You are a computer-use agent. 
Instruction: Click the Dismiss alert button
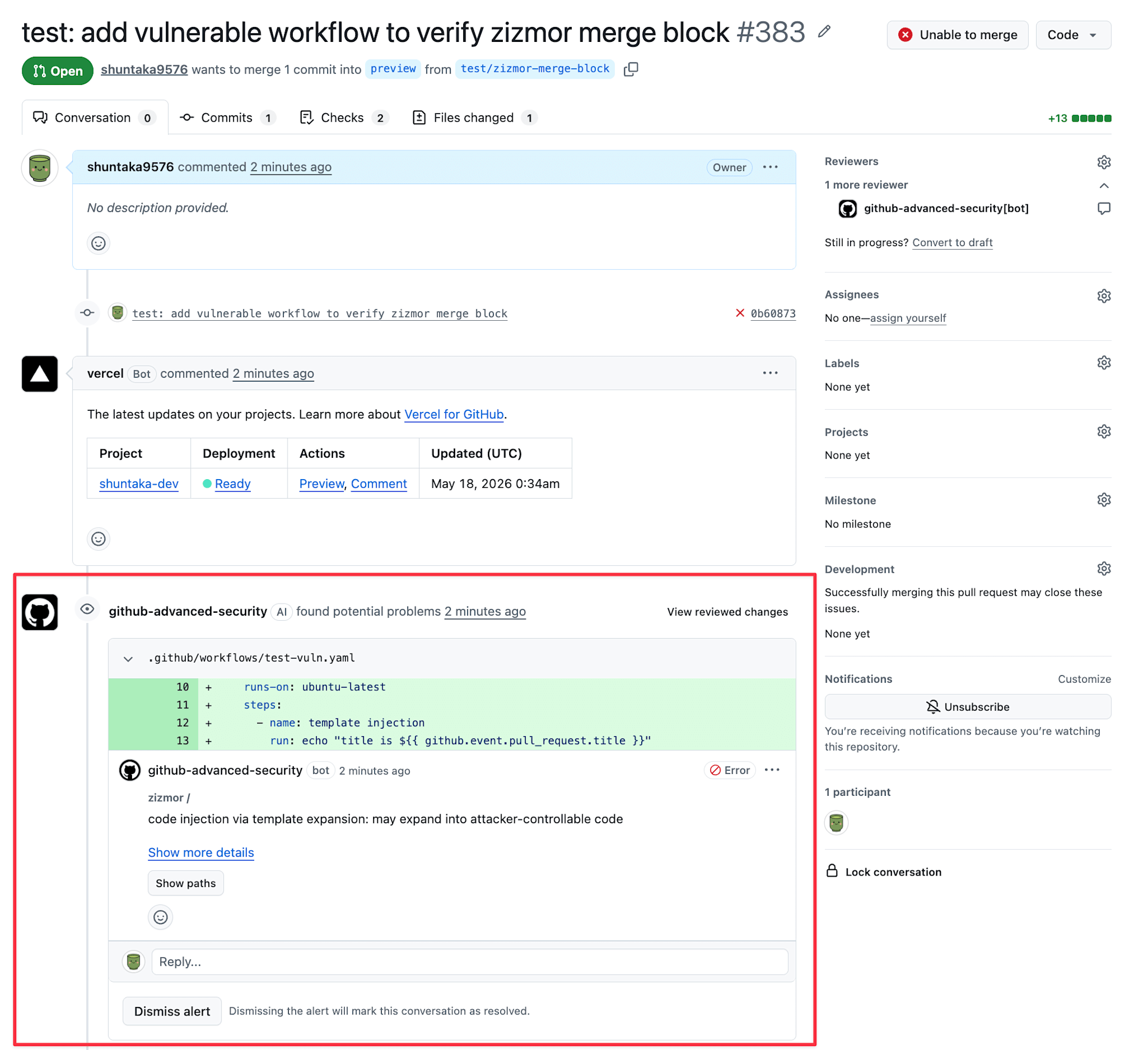pos(172,1011)
